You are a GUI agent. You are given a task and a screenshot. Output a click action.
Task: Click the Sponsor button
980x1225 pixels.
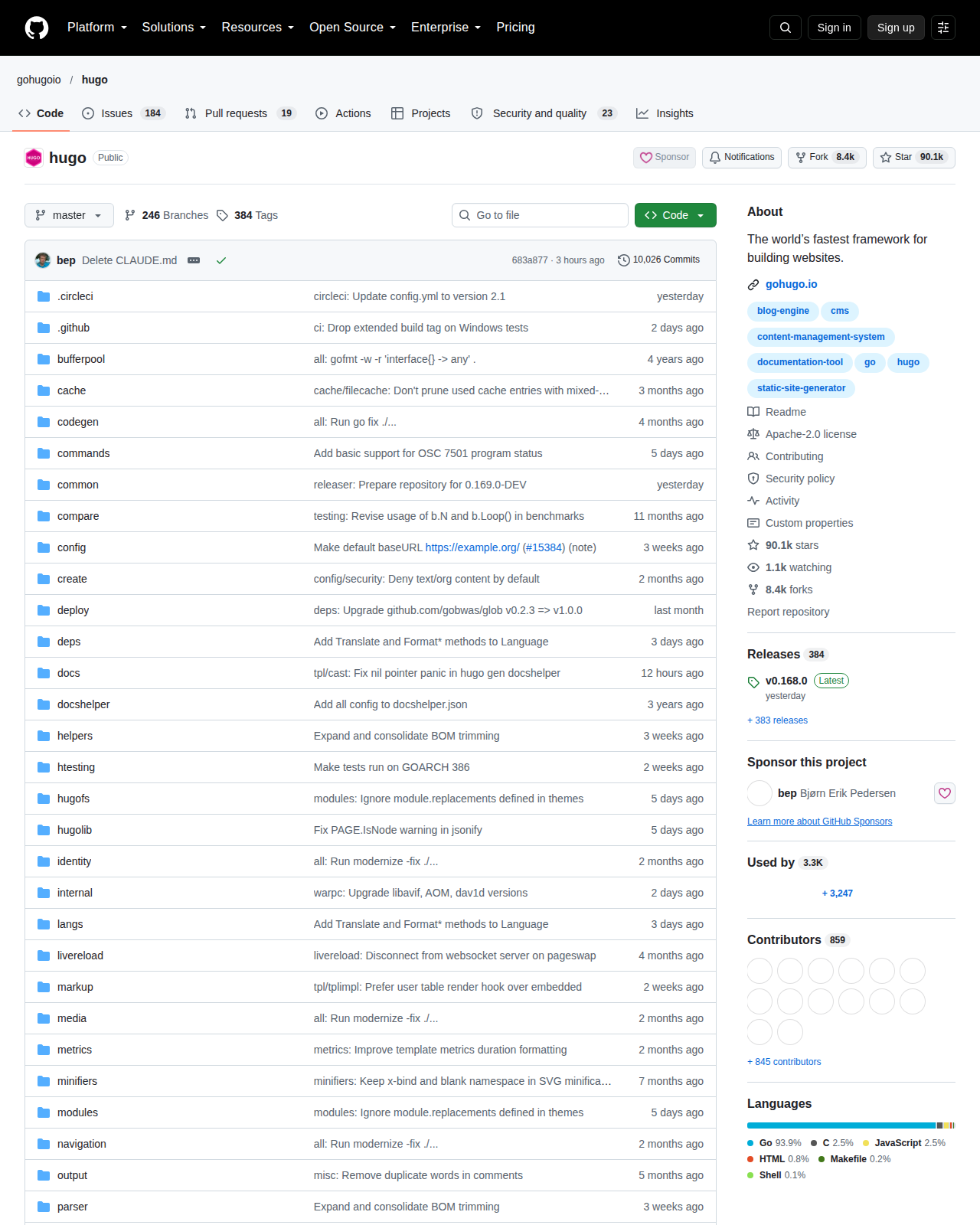665,157
